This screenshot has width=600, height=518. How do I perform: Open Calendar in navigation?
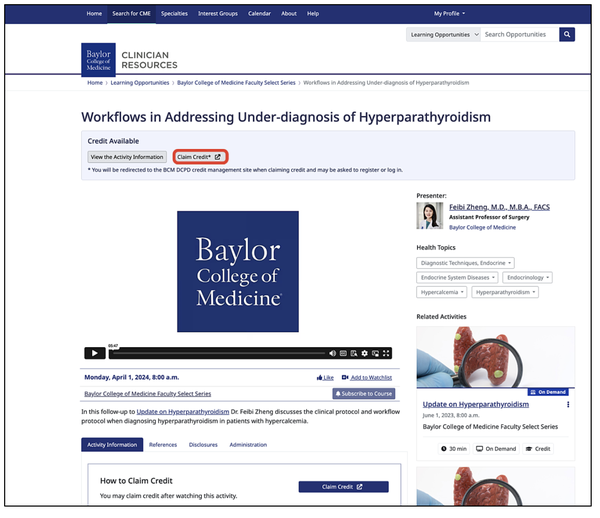click(259, 13)
